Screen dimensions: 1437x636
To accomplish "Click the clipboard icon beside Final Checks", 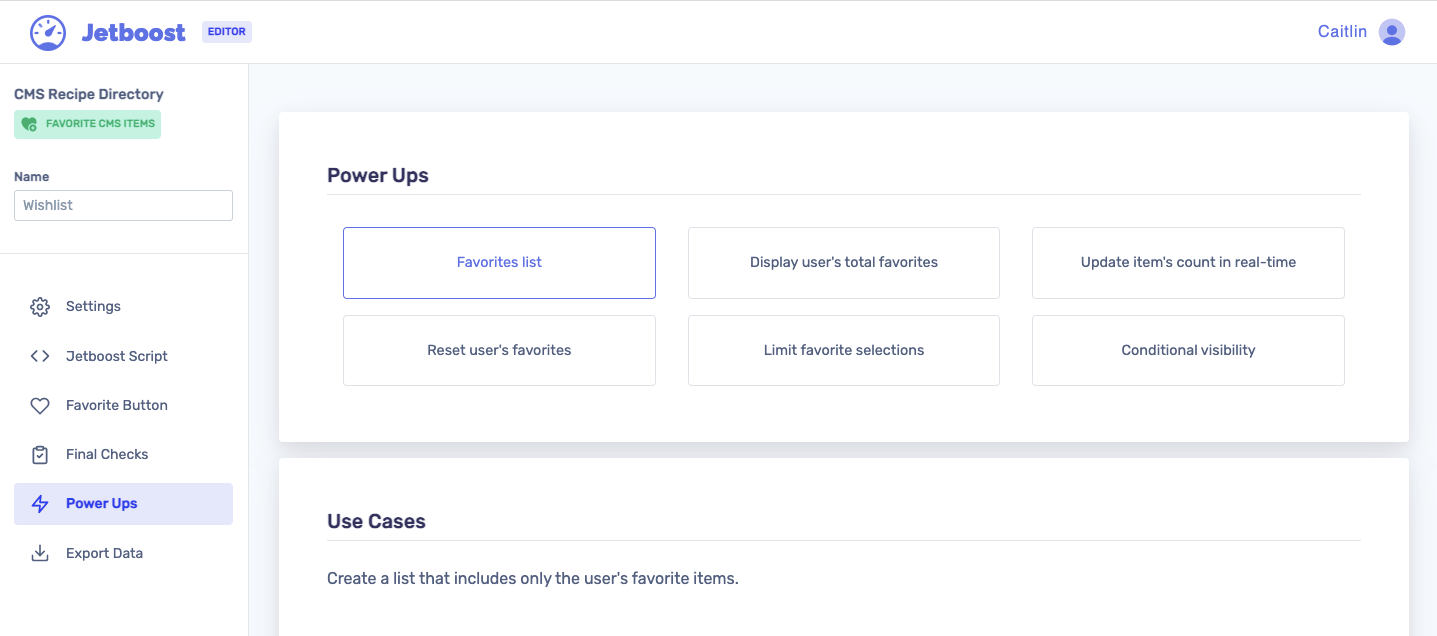I will (40, 454).
